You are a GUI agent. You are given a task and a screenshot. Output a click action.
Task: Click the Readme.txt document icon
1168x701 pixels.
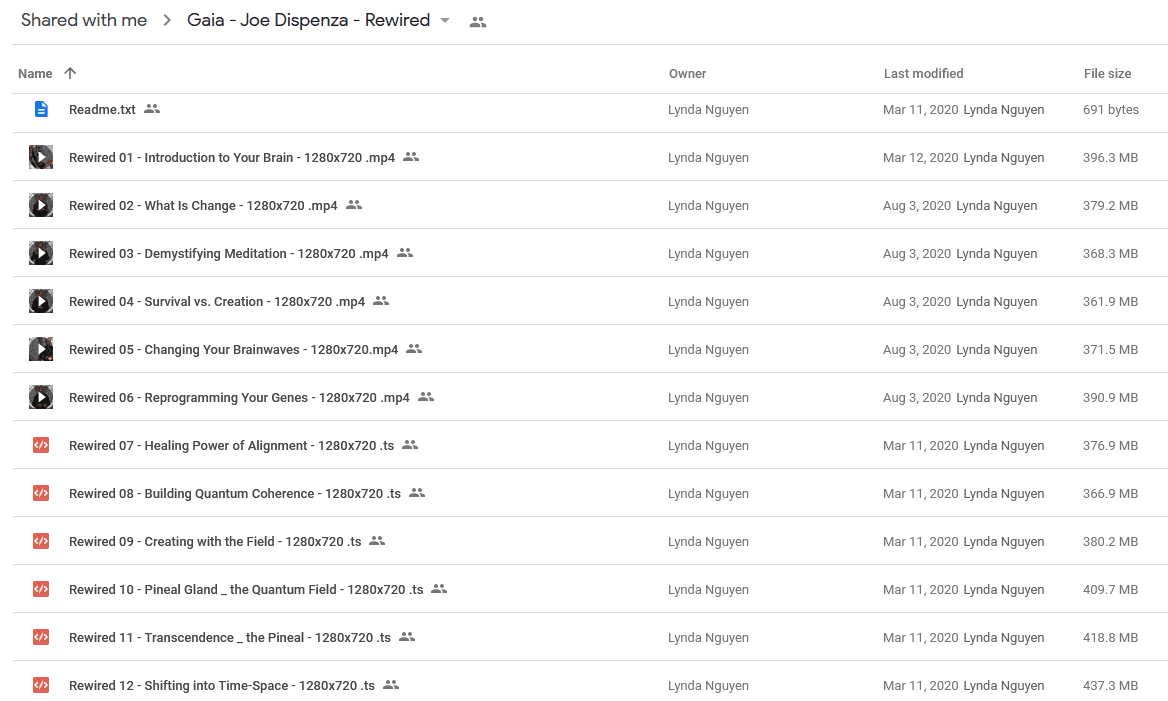coord(41,110)
